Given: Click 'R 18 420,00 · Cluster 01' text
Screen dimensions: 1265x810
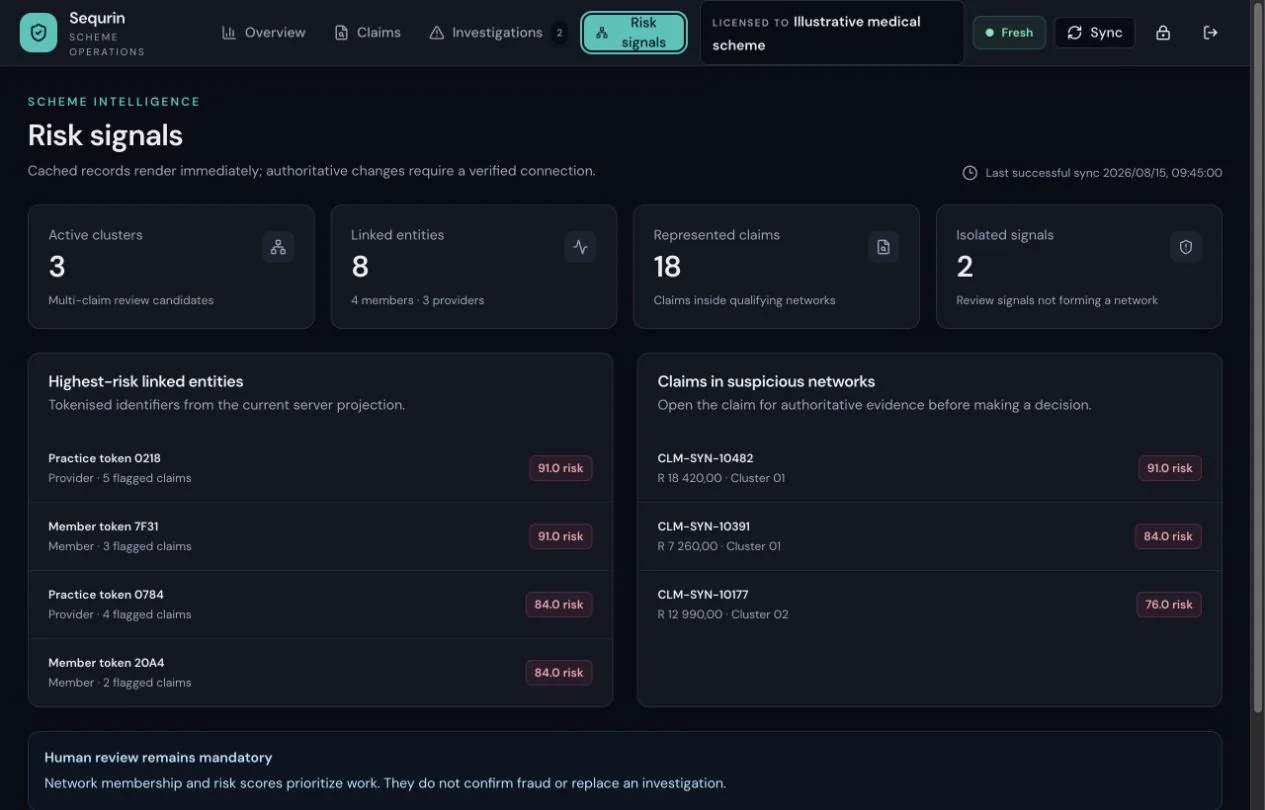Looking at the screenshot, I should pyautogui.click(x=721, y=478).
